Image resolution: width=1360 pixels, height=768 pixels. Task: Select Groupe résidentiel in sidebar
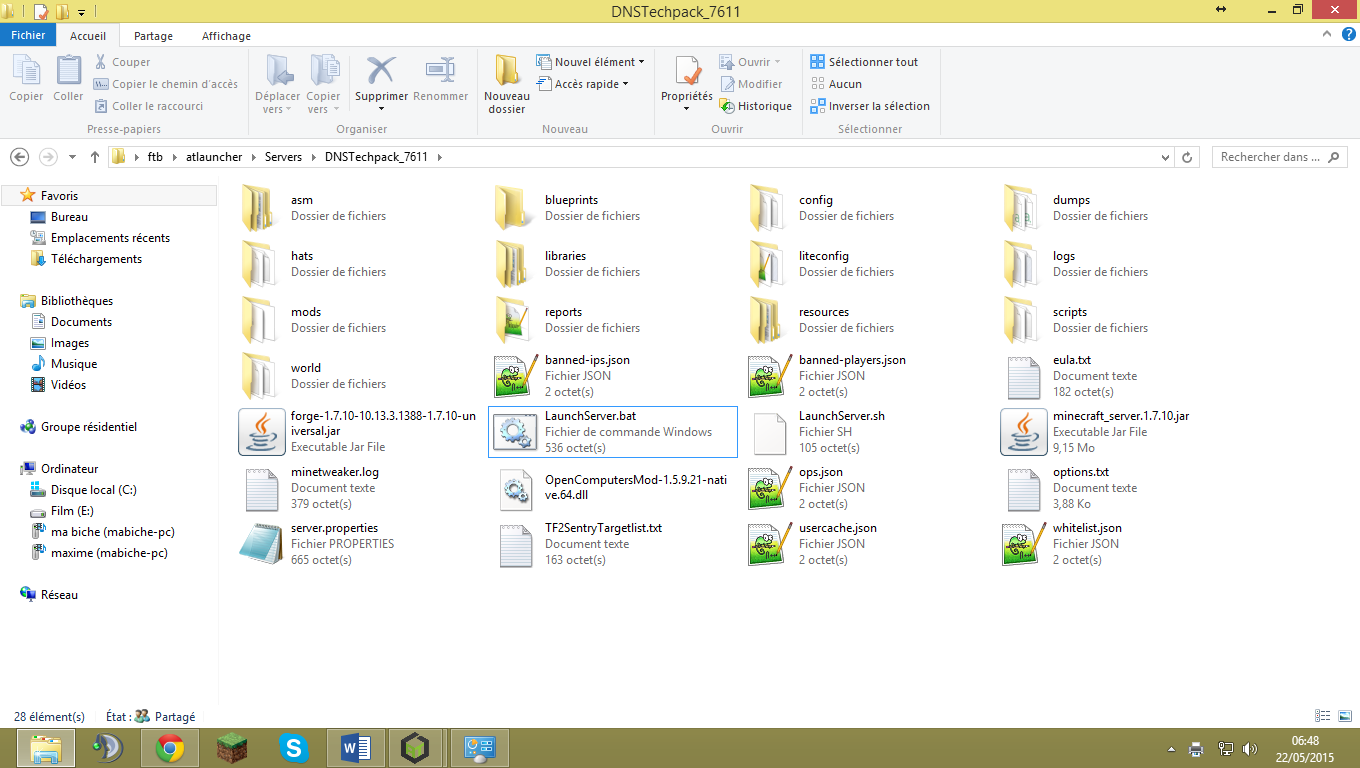[88, 427]
